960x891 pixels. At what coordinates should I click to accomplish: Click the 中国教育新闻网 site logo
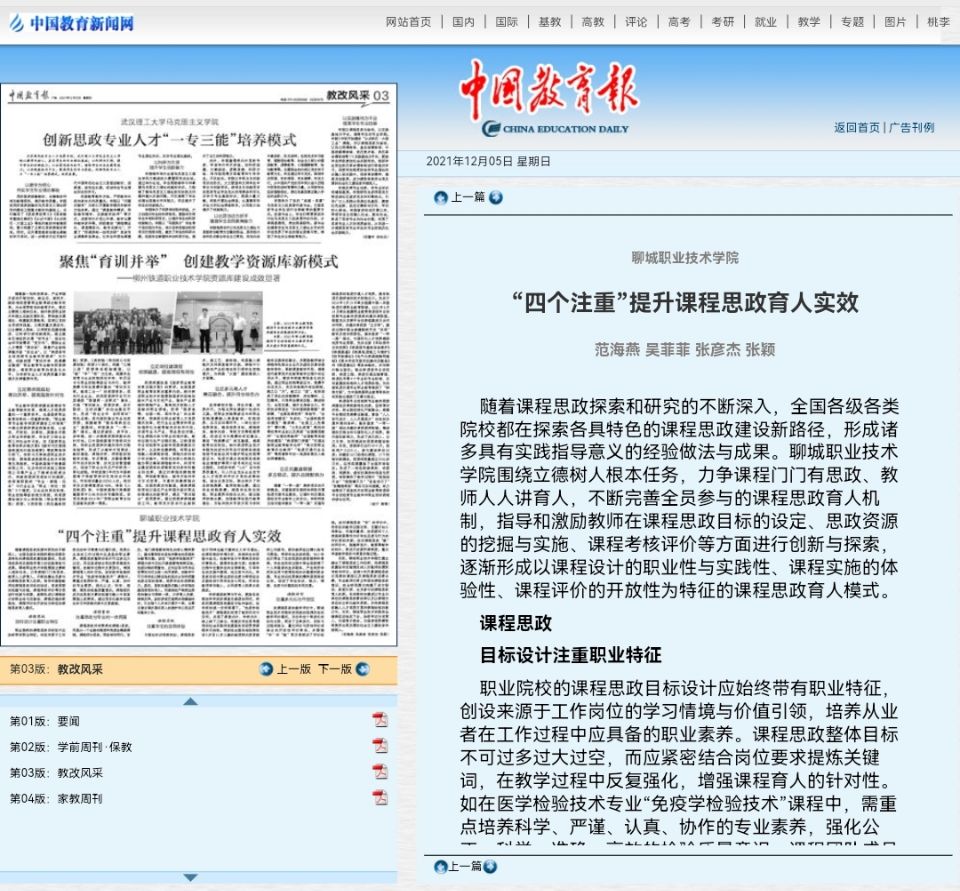tap(71, 23)
